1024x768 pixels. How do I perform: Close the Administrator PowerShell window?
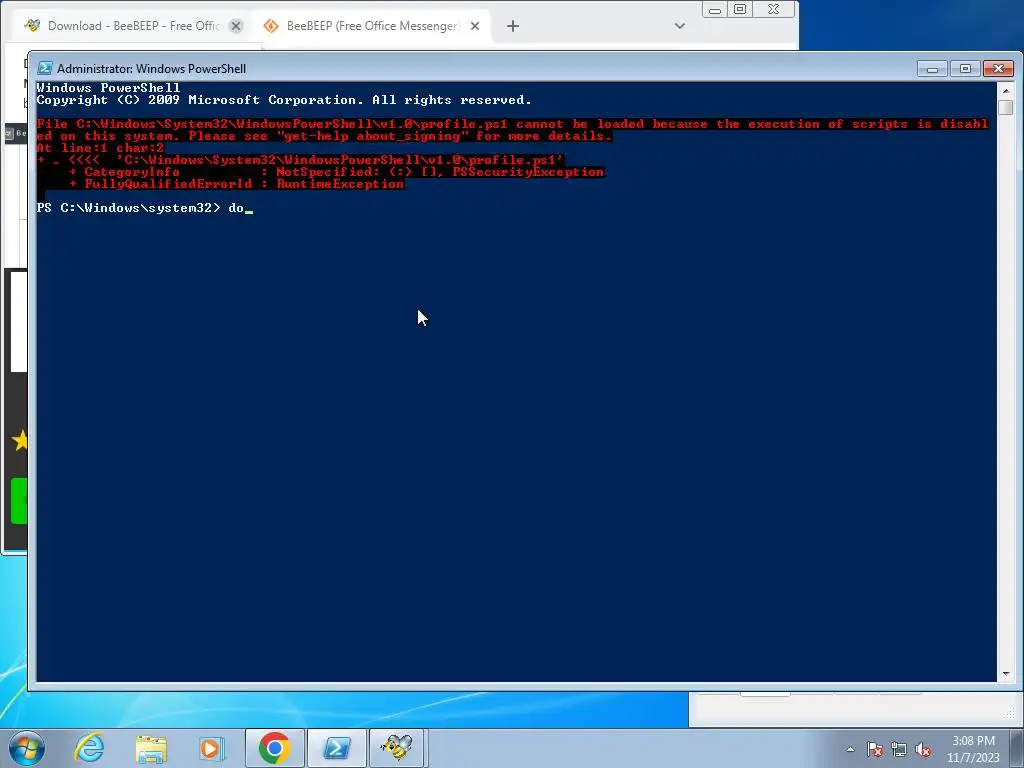tap(999, 69)
